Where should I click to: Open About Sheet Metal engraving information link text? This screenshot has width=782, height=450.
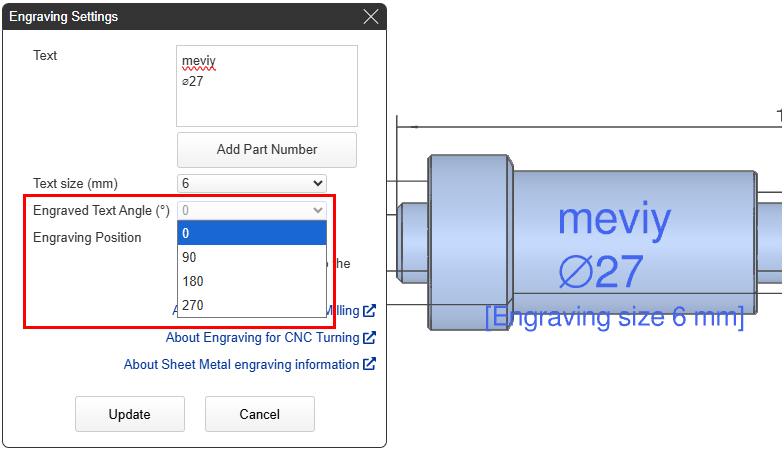click(x=241, y=365)
